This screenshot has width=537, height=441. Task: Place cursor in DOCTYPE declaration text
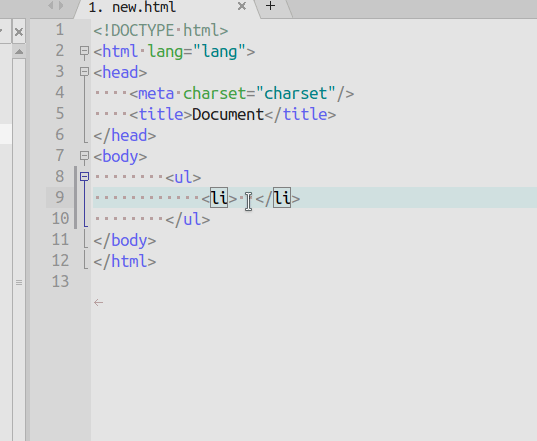pyautogui.click(x=161, y=30)
